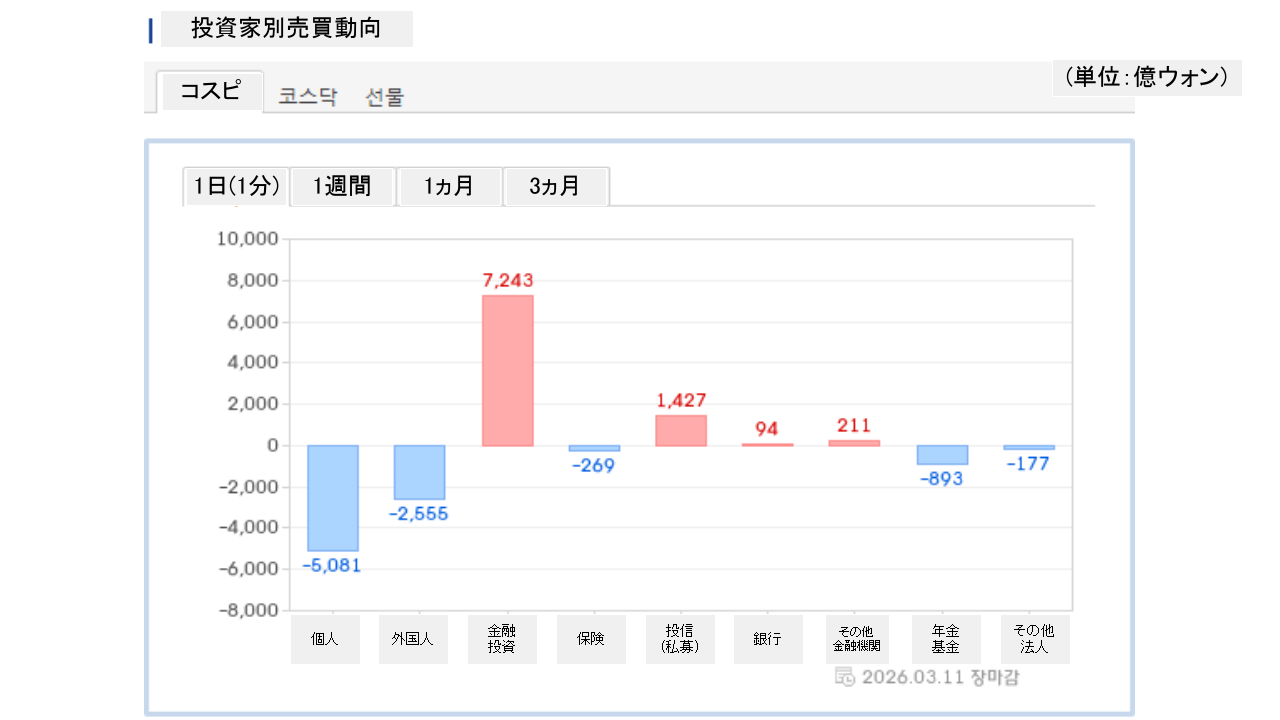Click the 個人 category label

pos(325,640)
